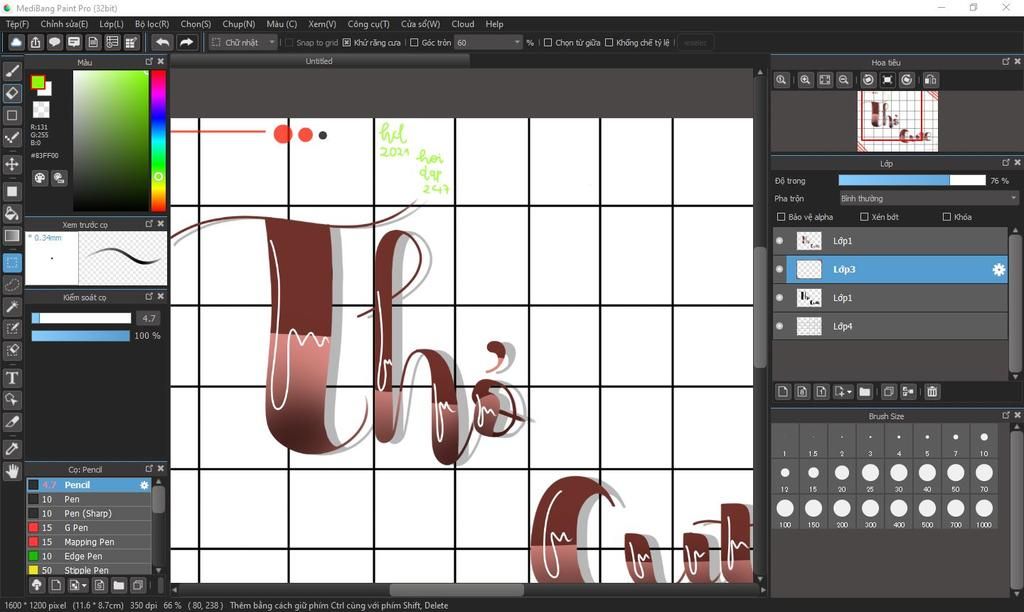Open the Chỉnh sửa(E) menu
The height and width of the screenshot is (612, 1024).
pyautogui.click(x=64, y=24)
